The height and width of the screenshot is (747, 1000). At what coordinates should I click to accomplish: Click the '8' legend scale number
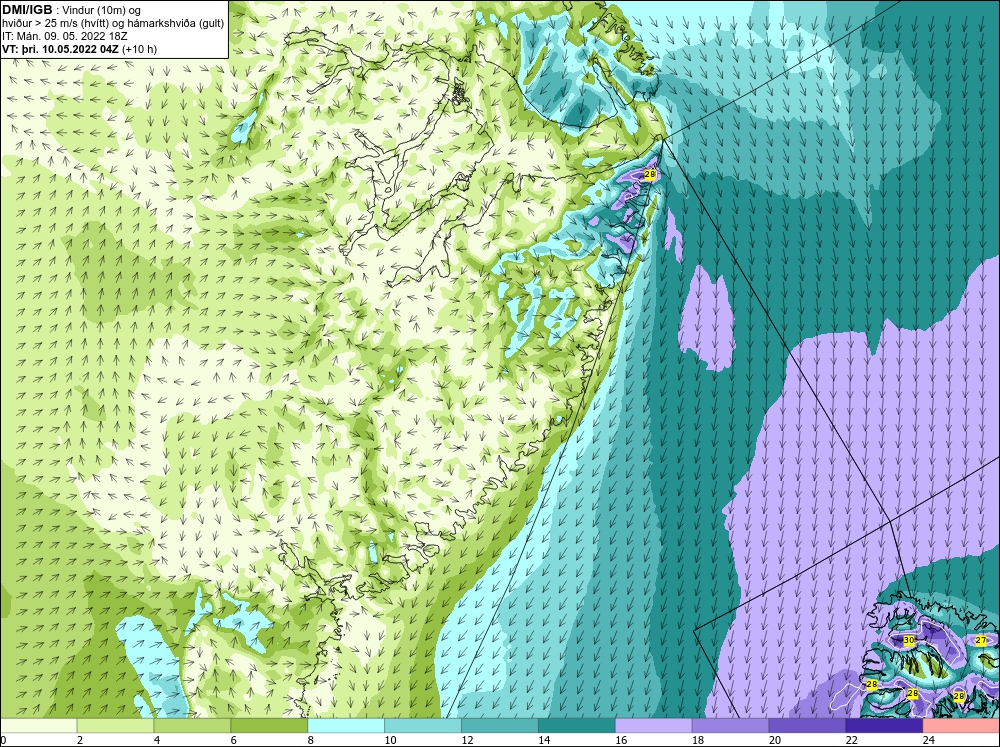[311, 740]
